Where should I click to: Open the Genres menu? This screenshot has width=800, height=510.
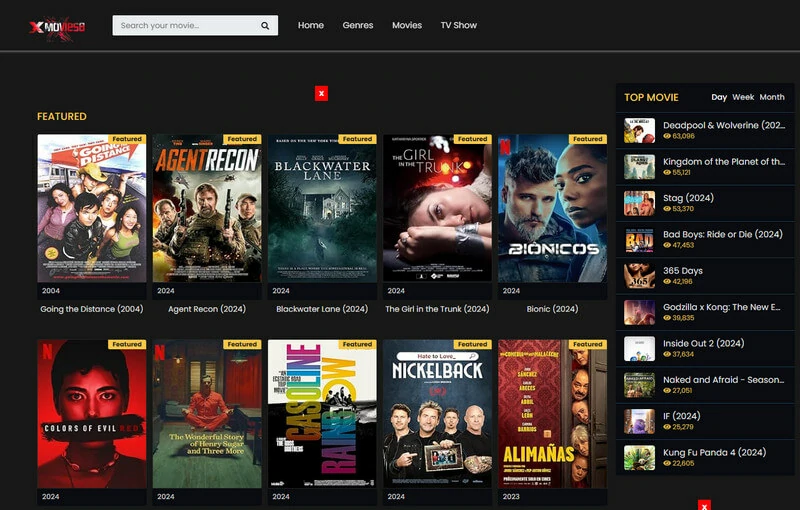358,25
